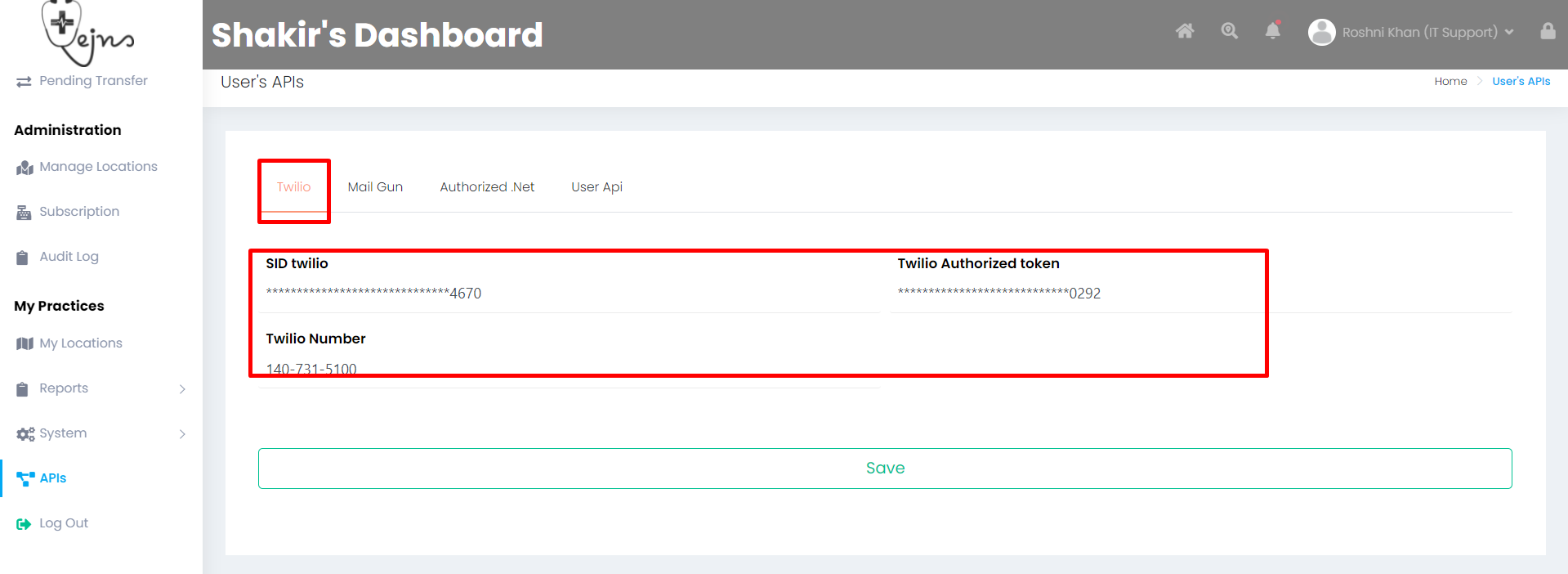This screenshot has width=1568, height=574.
Task: Click the home icon in header
Action: pos(1184,32)
